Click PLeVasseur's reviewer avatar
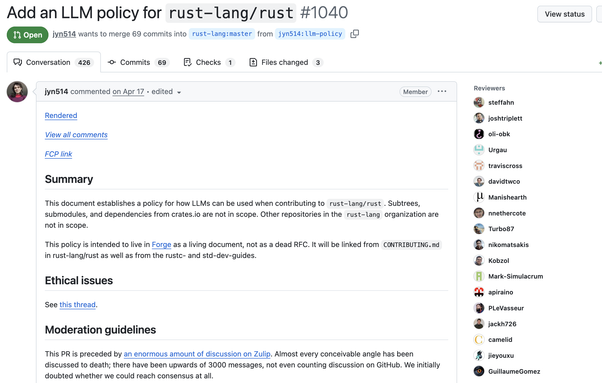 tap(479, 308)
